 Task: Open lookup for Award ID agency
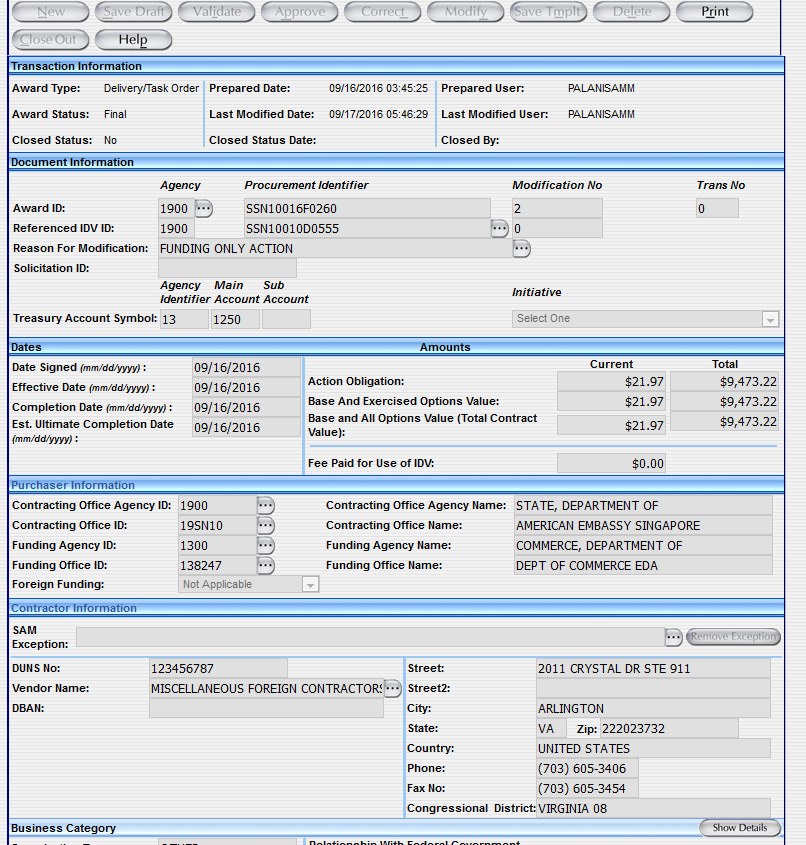[204, 209]
